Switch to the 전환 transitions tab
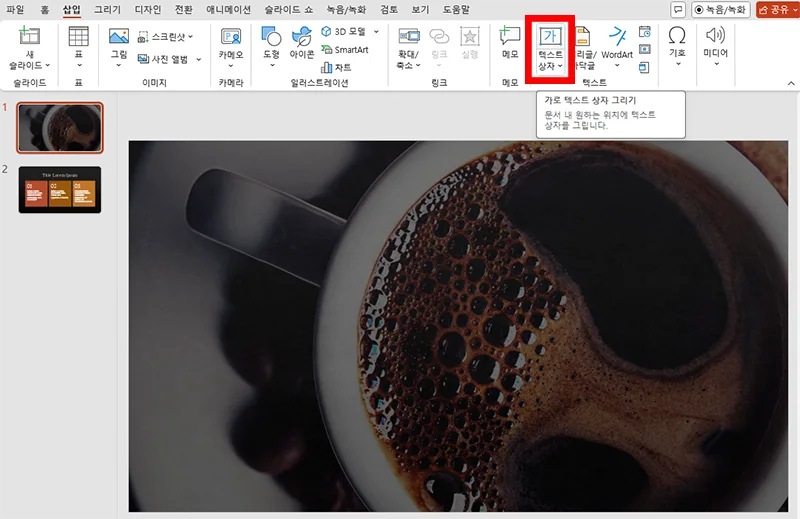Screen dimensions: 800x519 click(x=184, y=10)
